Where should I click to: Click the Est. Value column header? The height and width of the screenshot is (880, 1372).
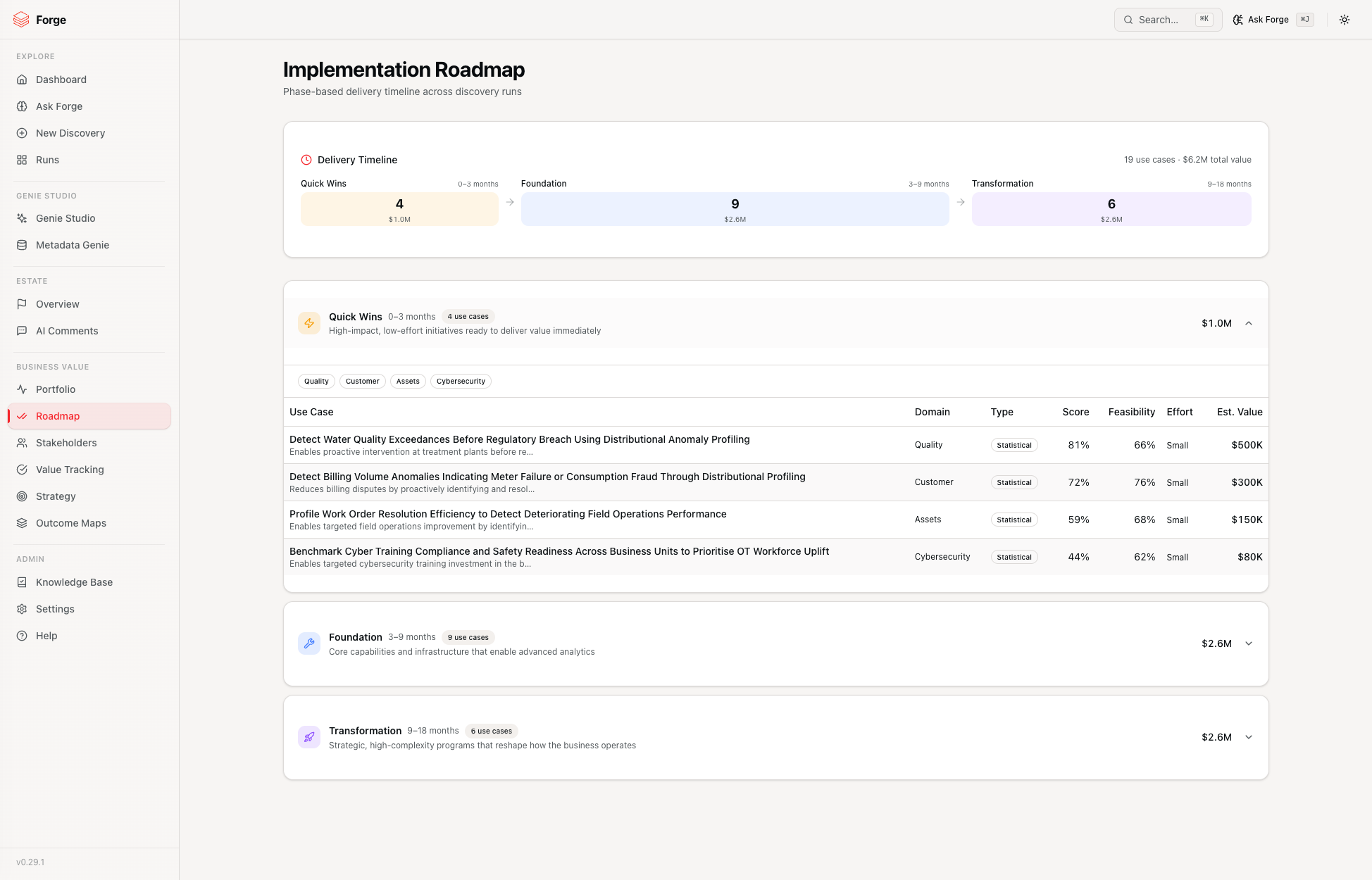tap(1240, 412)
